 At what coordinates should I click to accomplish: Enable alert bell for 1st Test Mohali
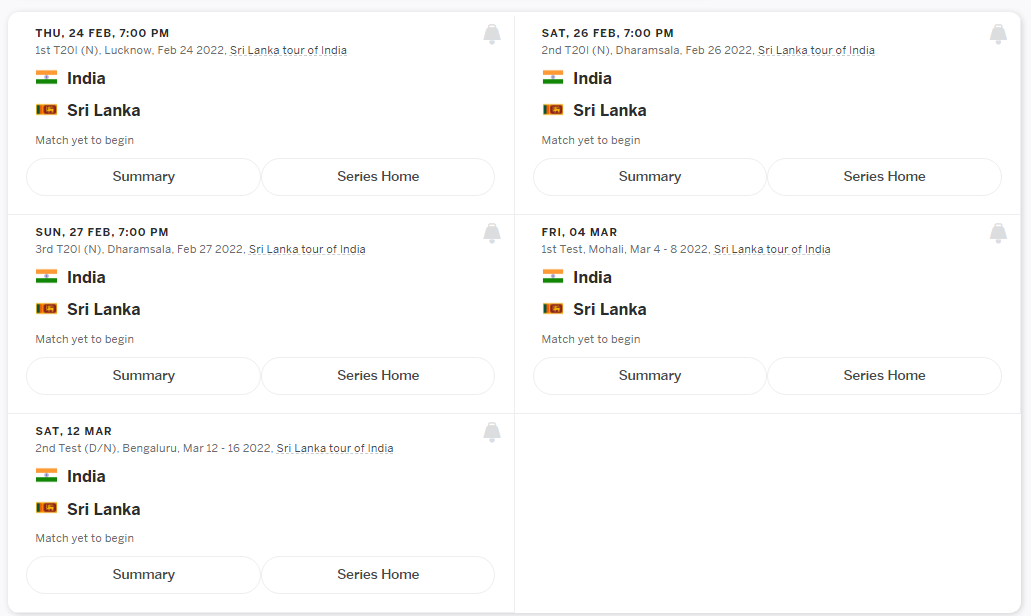(x=998, y=233)
